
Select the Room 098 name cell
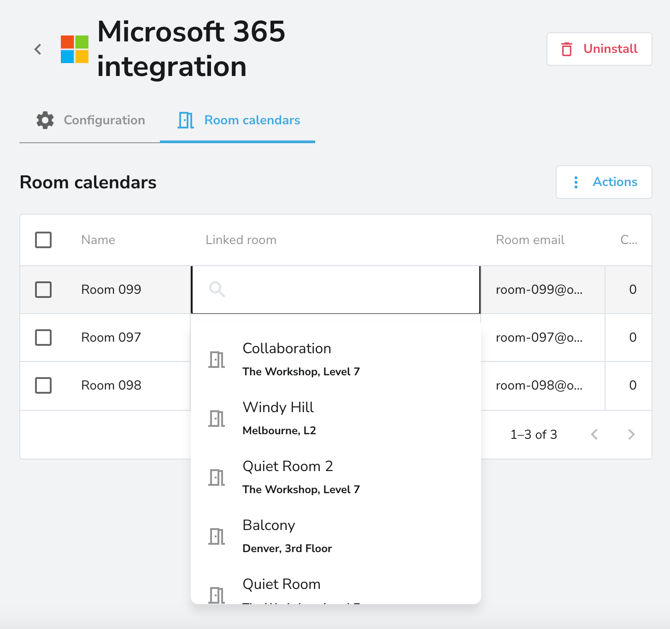(111, 385)
